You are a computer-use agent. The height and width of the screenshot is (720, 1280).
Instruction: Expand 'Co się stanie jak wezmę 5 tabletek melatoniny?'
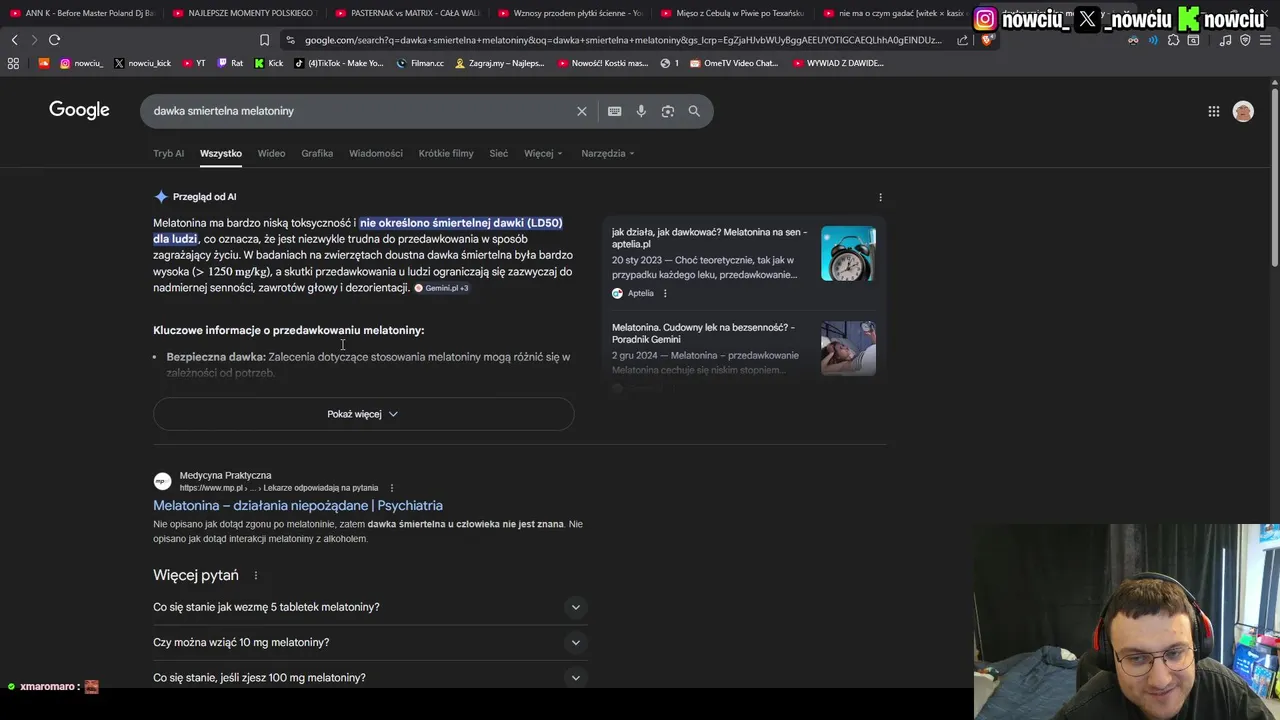[370, 607]
